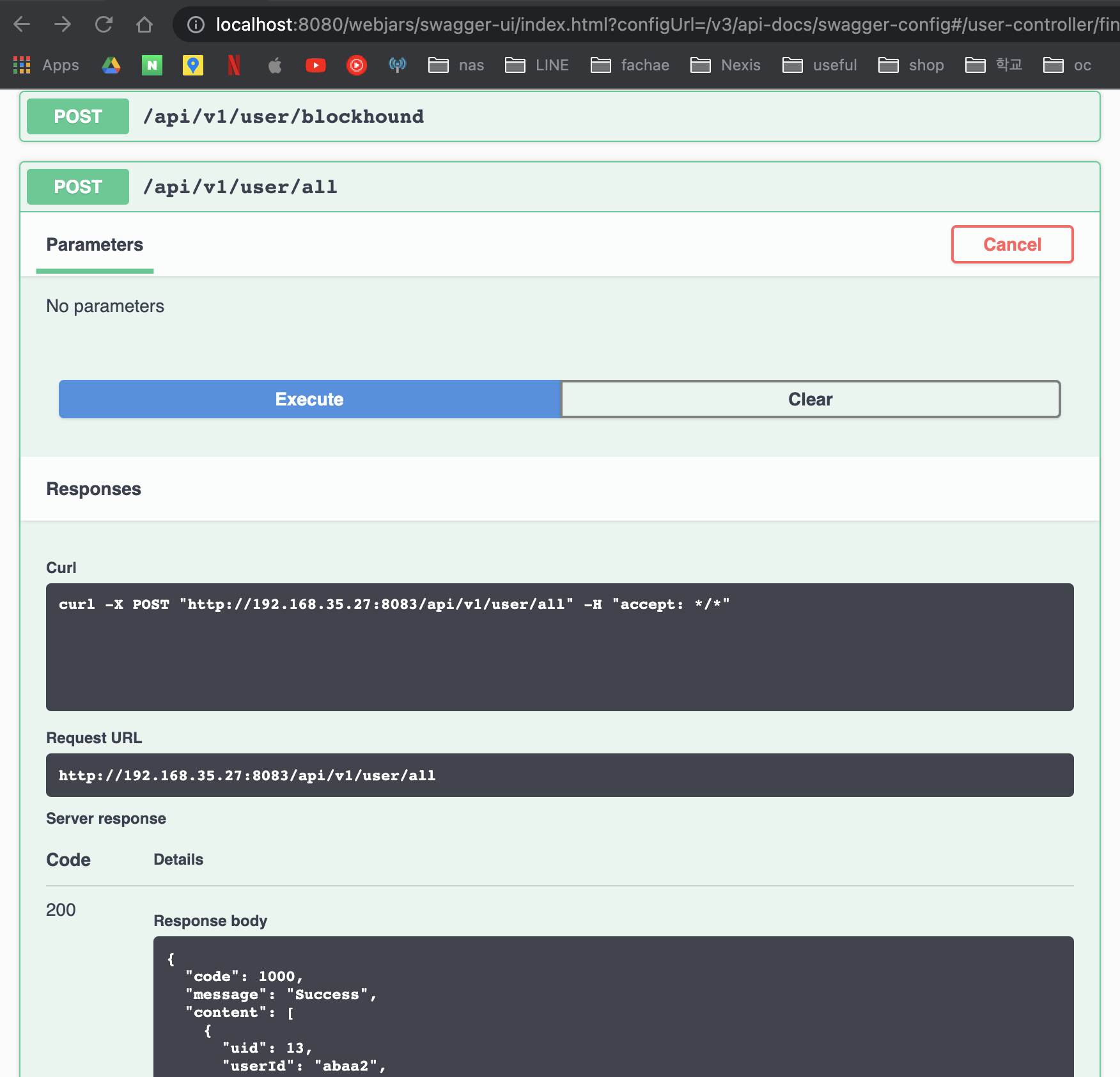Screen dimensions: 1120x1077
Task: Open the Apple bookmark icon
Action: click(275, 65)
